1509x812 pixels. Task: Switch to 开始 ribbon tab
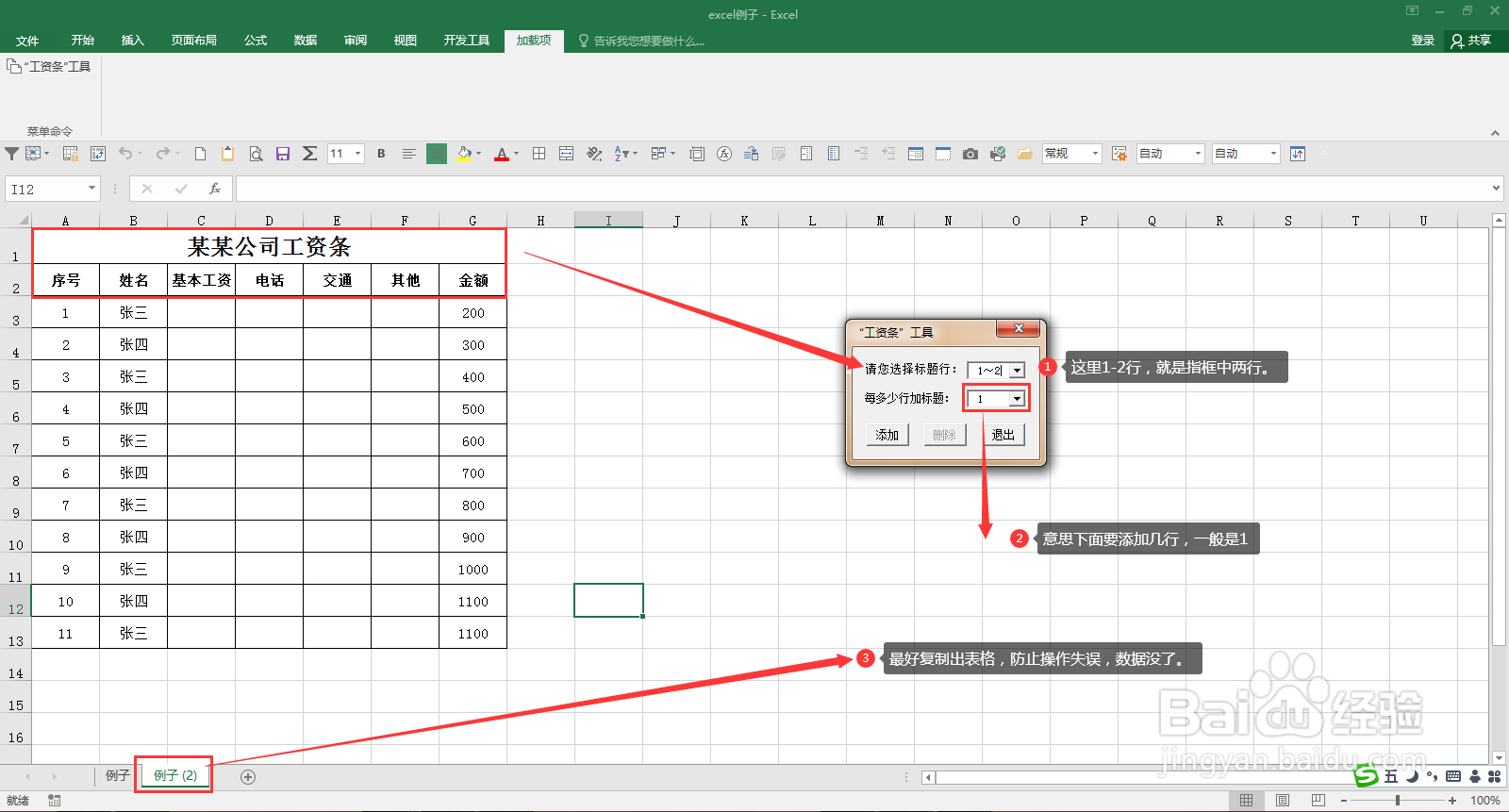(83, 41)
